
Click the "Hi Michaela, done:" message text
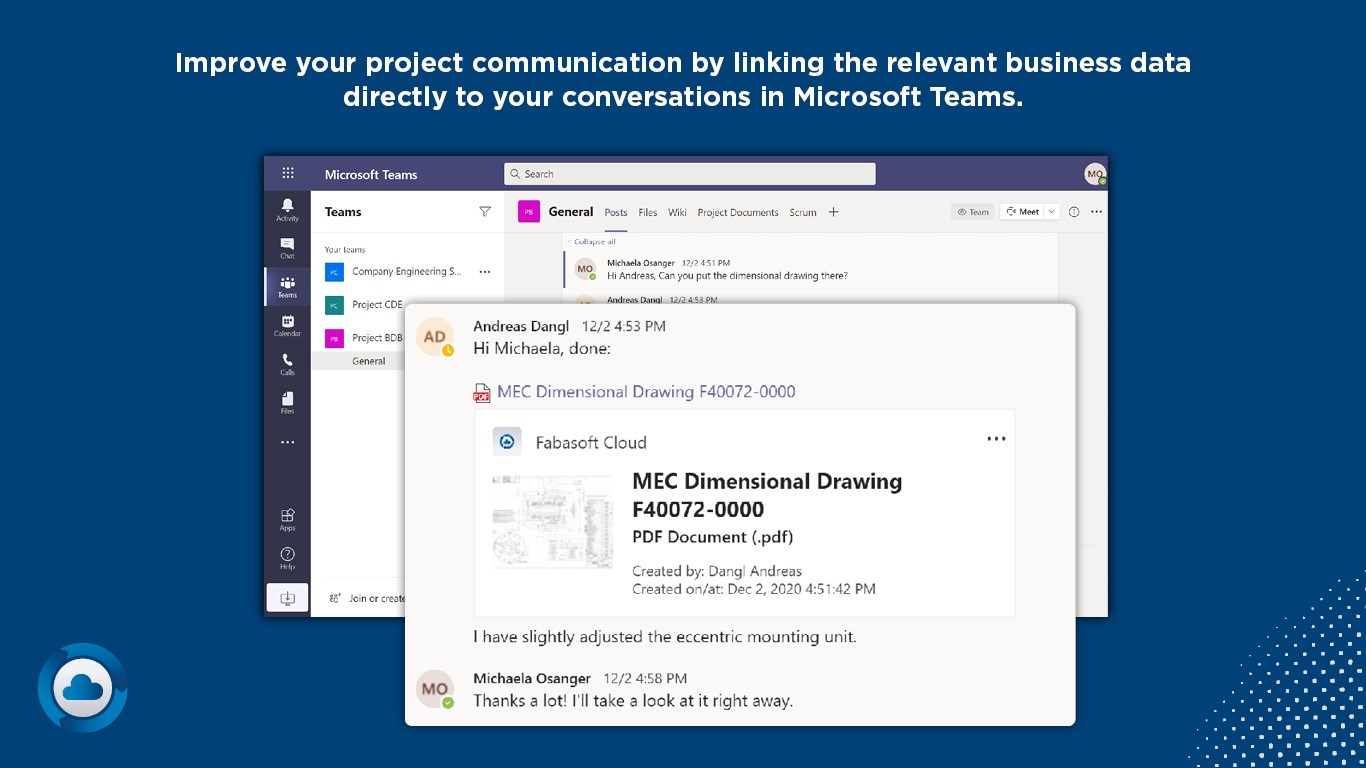(x=542, y=348)
